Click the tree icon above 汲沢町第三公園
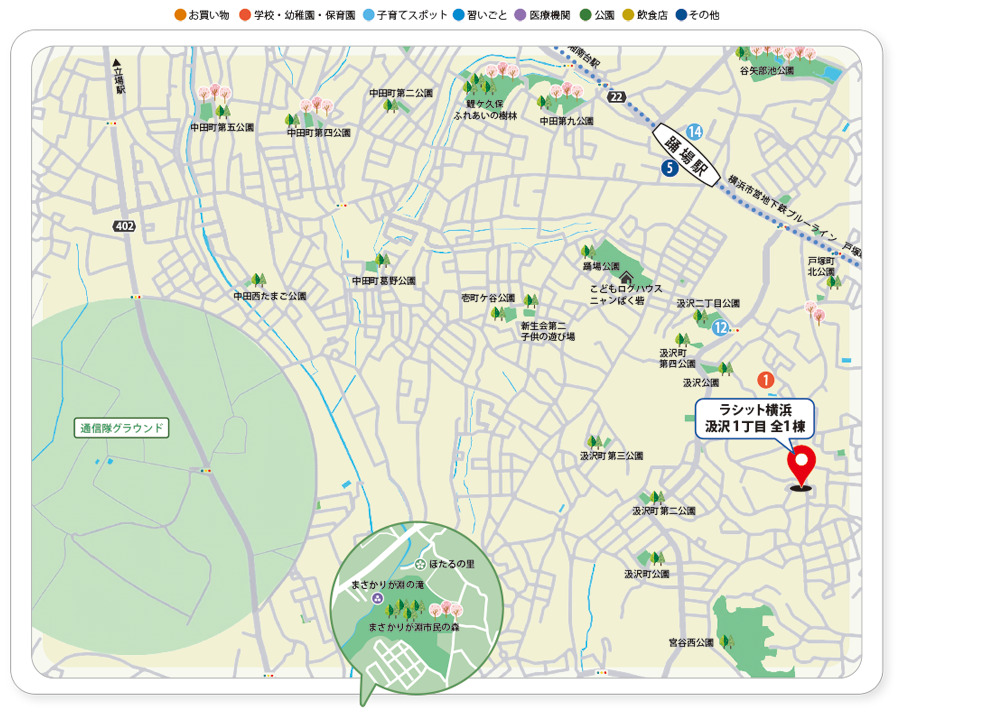Screen dimensions: 1000x717 (594, 442)
